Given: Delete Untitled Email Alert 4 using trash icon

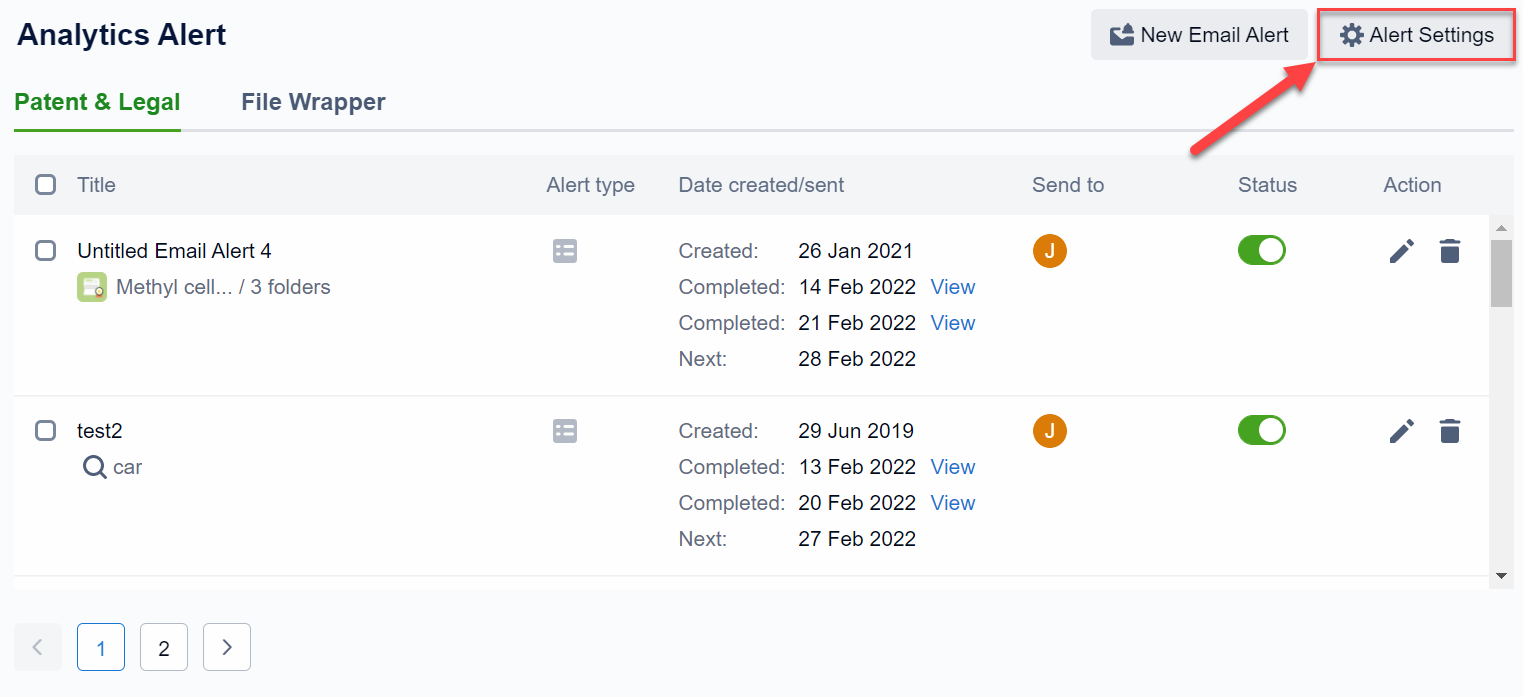Looking at the screenshot, I should coord(1449,251).
